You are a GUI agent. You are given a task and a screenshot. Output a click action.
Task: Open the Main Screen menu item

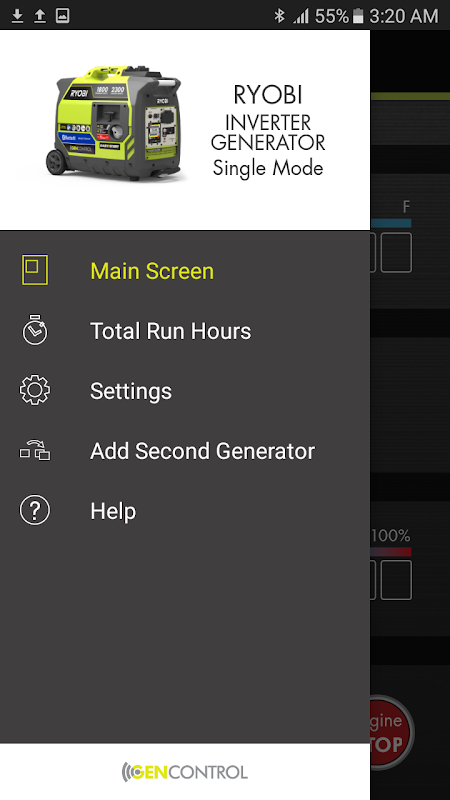point(152,271)
